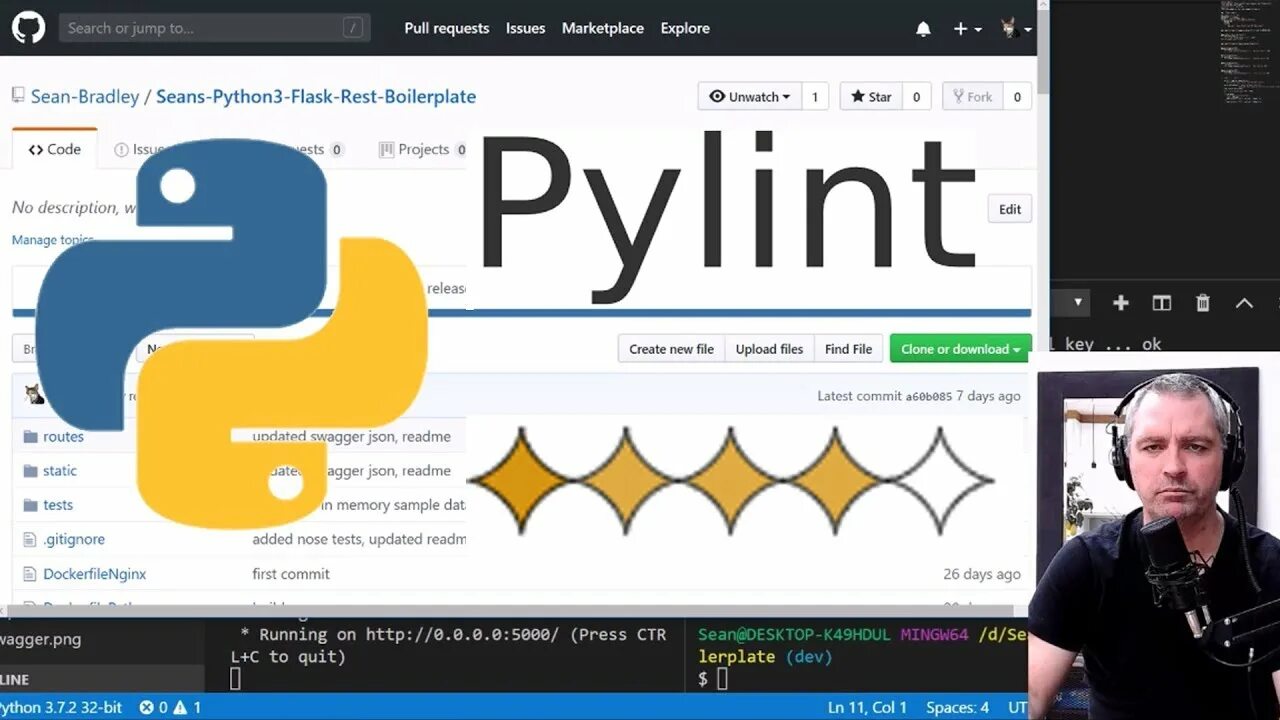Click the tests folder icon
Screen dimensions: 1280x720
30,505
